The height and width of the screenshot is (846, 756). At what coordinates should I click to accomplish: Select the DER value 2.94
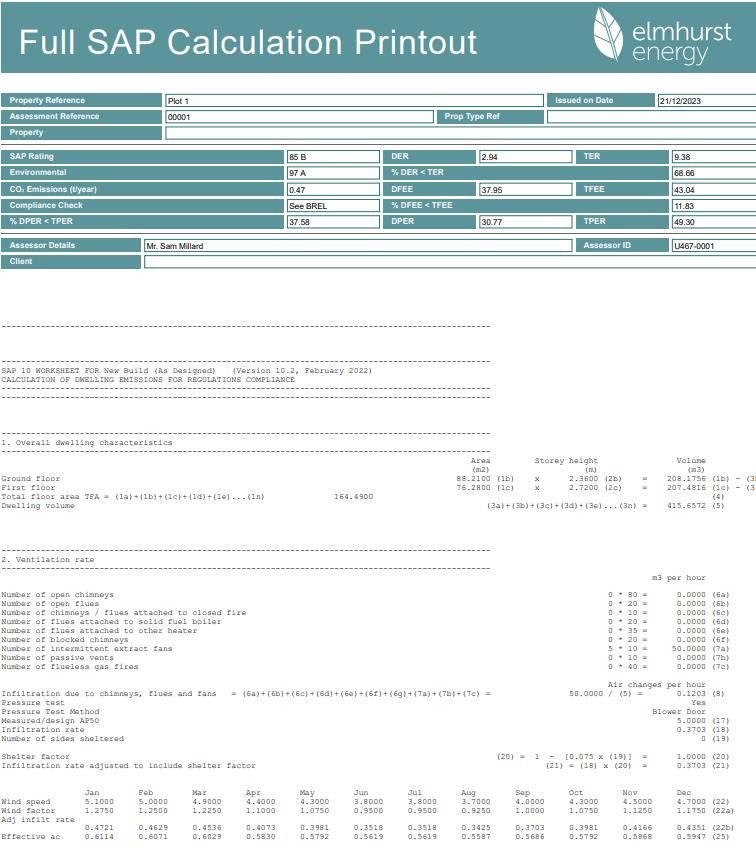click(x=525, y=157)
